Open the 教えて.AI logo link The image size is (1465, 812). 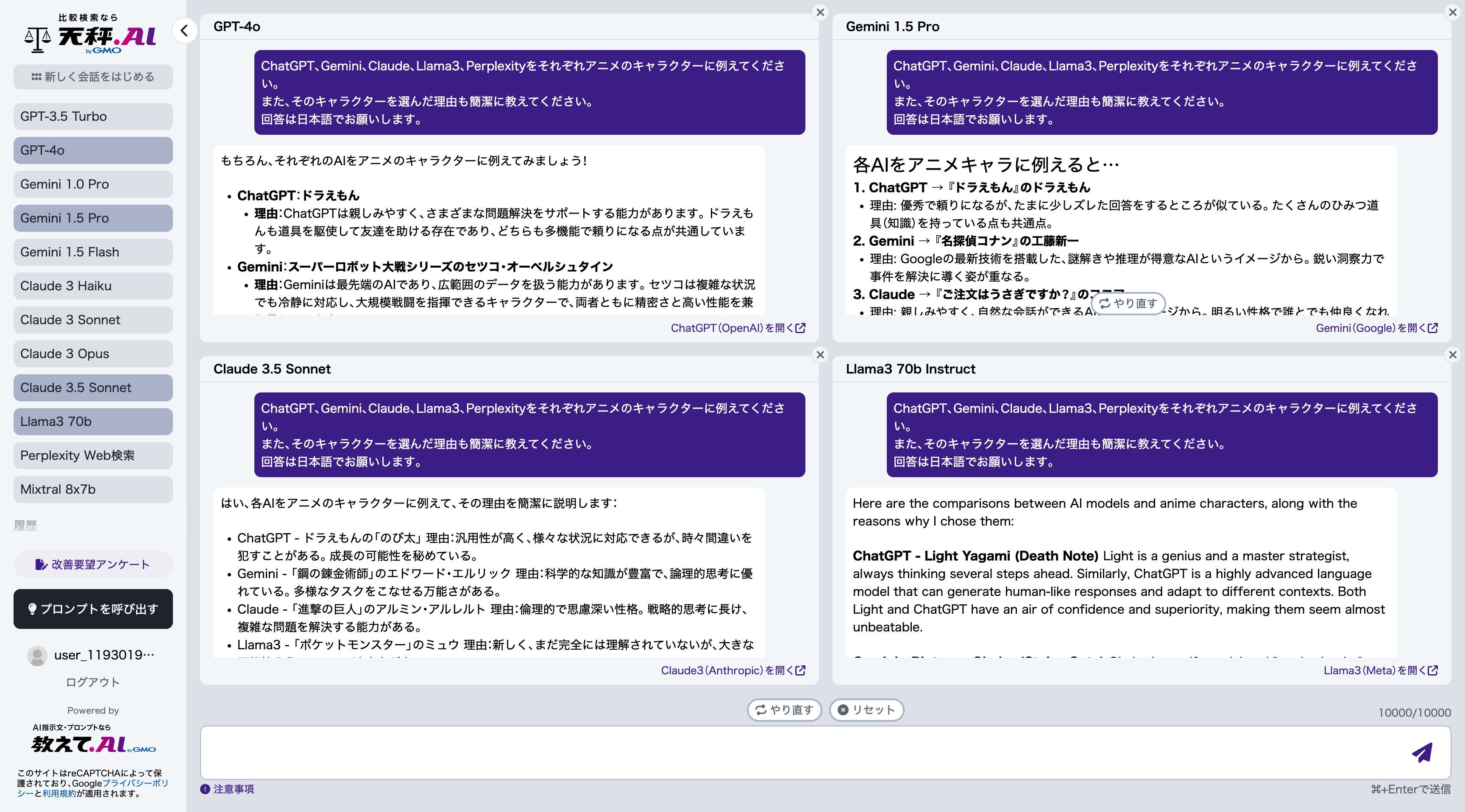(93, 739)
